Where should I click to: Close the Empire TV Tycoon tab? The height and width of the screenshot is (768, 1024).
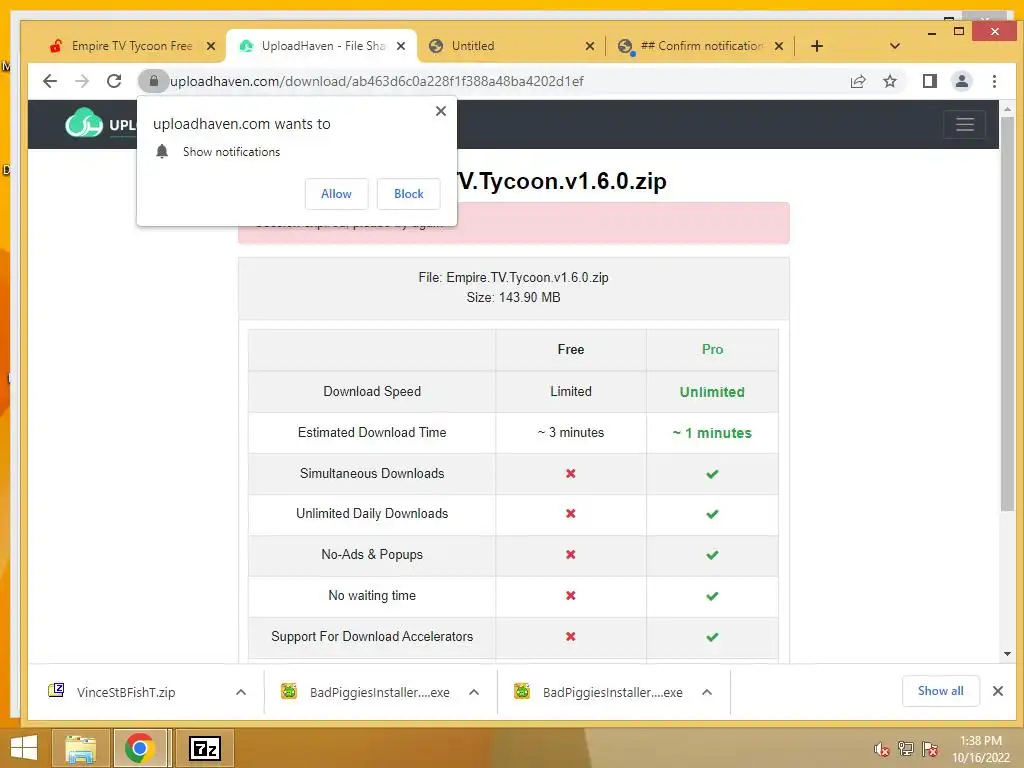pos(210,46)
